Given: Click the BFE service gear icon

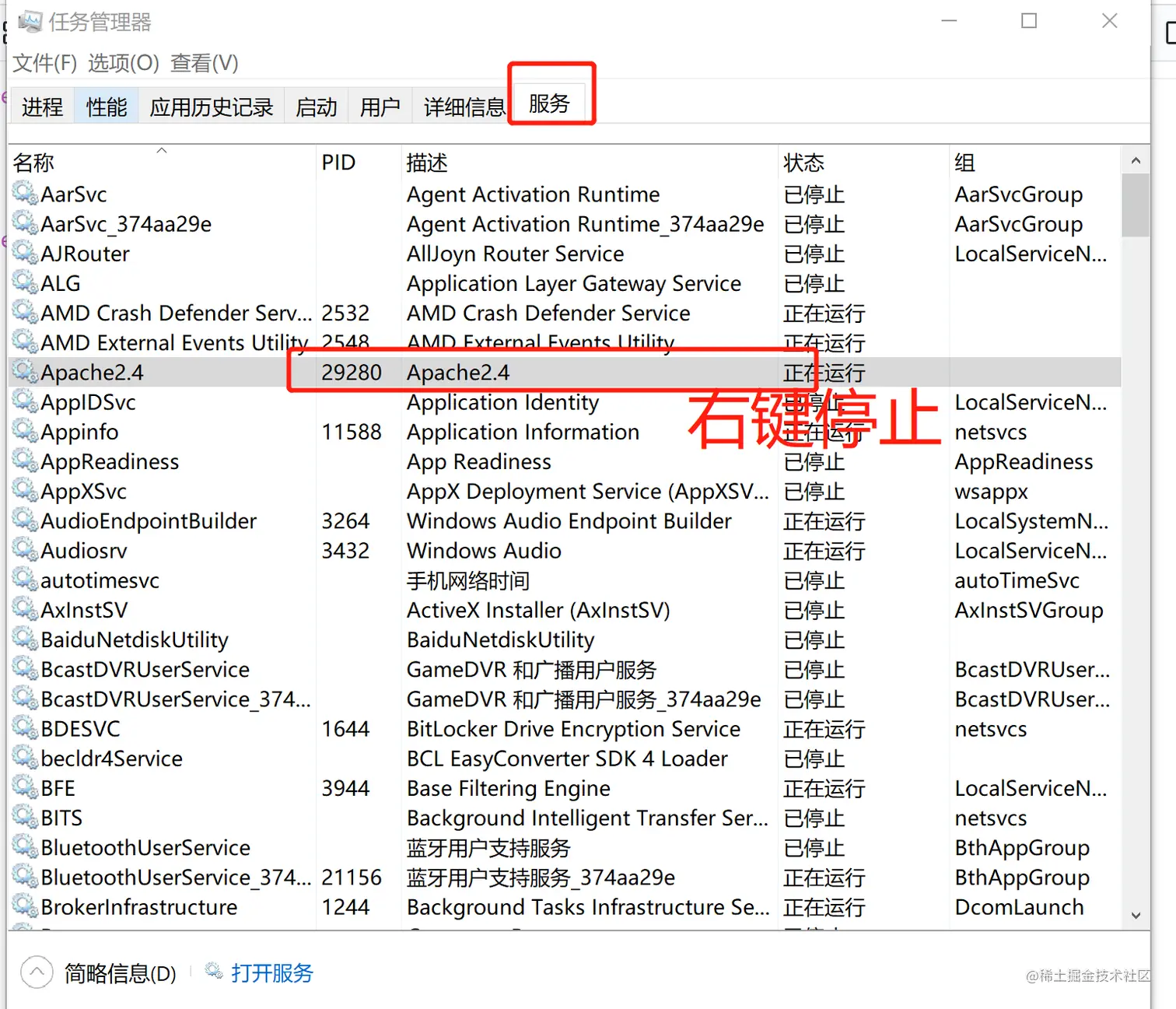Looking at the screenshot, I should (25, 787).
